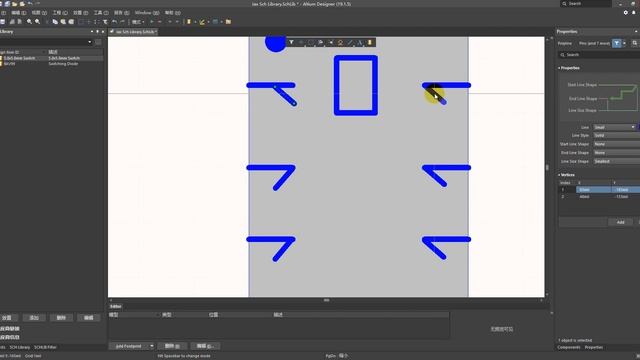Click vertex 2 X value cell
The width and height of the screenshot is (640, 360).
point(593,197)
